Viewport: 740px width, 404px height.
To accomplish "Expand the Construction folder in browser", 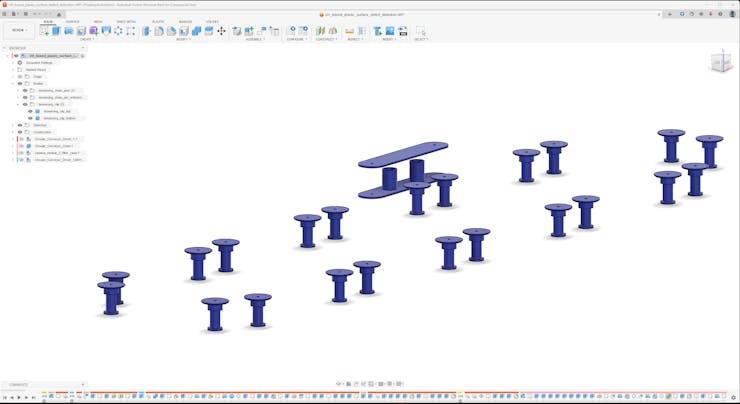I will pos(13,132).
